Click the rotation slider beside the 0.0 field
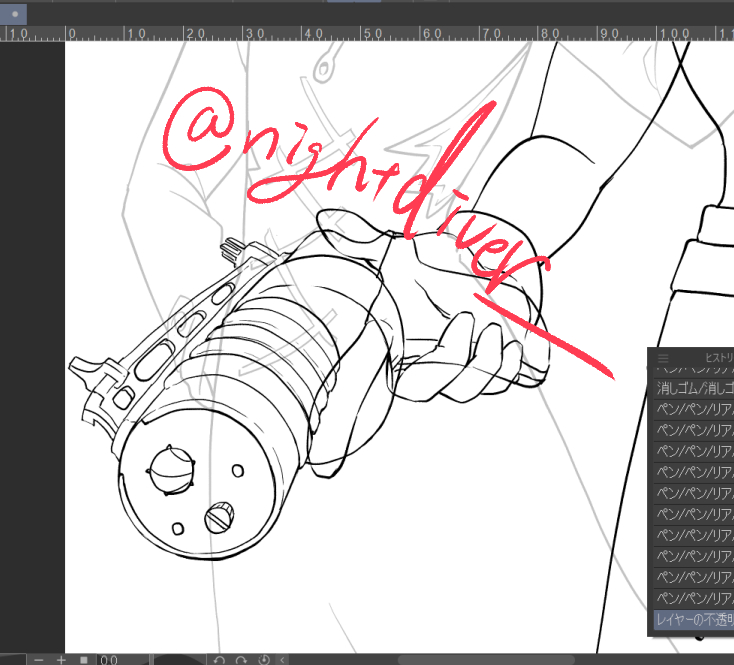734x665 pixels. point(178,660)
